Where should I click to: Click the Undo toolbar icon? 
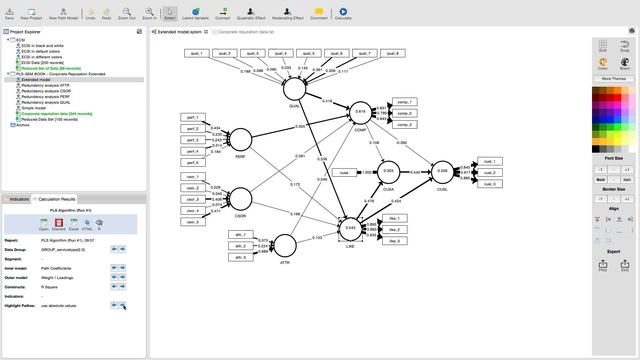[x=91, y=13]
